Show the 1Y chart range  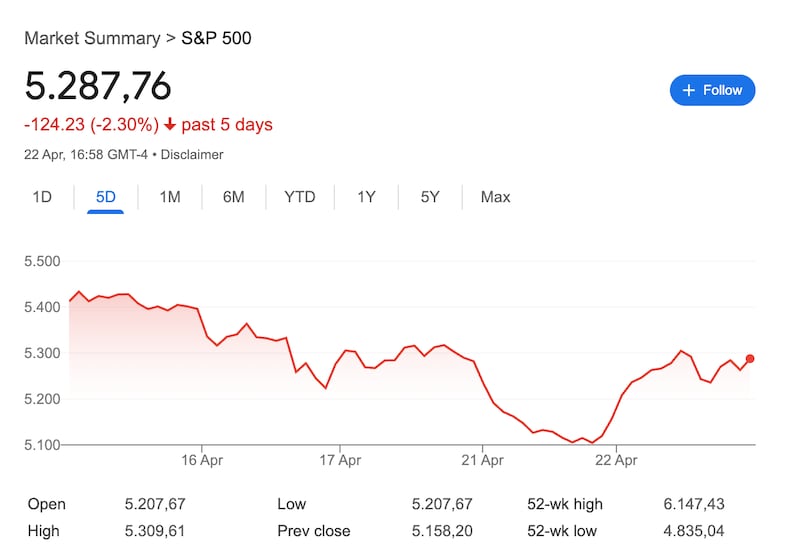(x=366, y=197)
